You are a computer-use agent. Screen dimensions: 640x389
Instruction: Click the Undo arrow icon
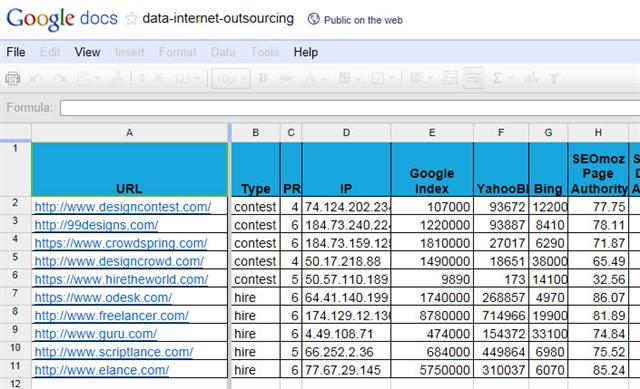[36, 78]
